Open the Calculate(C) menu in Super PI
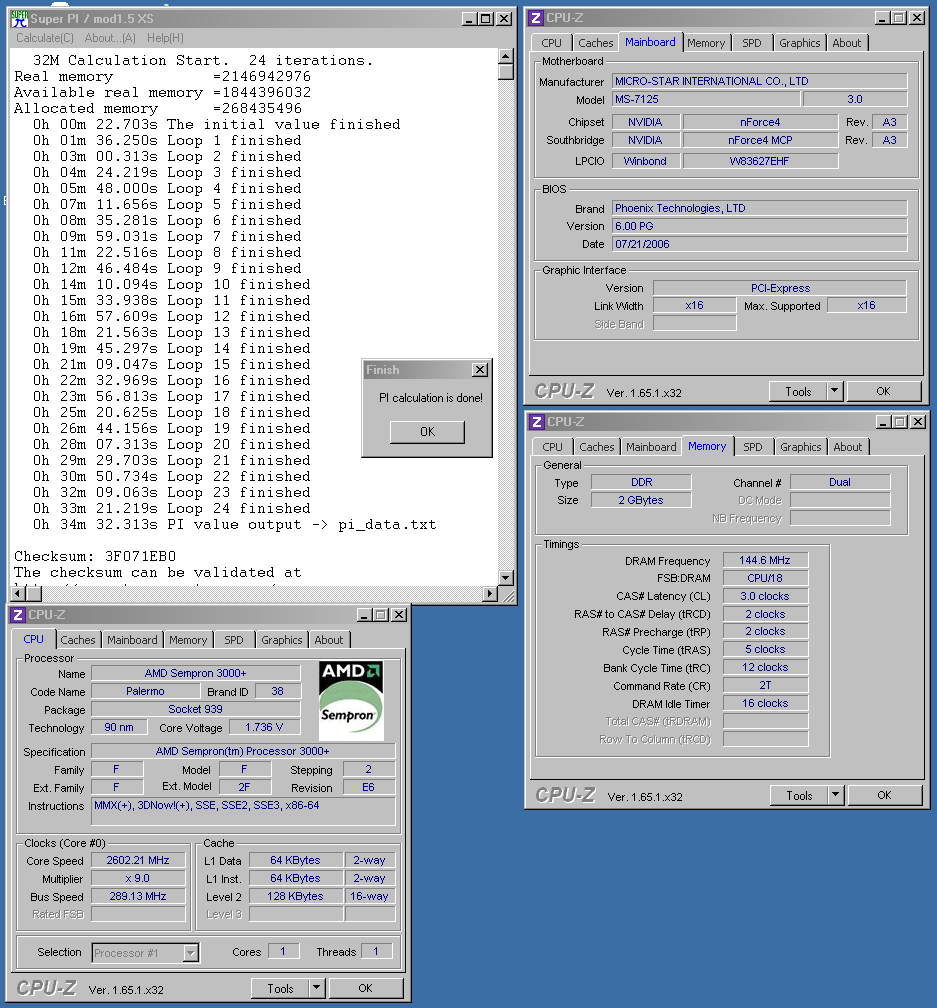 [45, 38]
